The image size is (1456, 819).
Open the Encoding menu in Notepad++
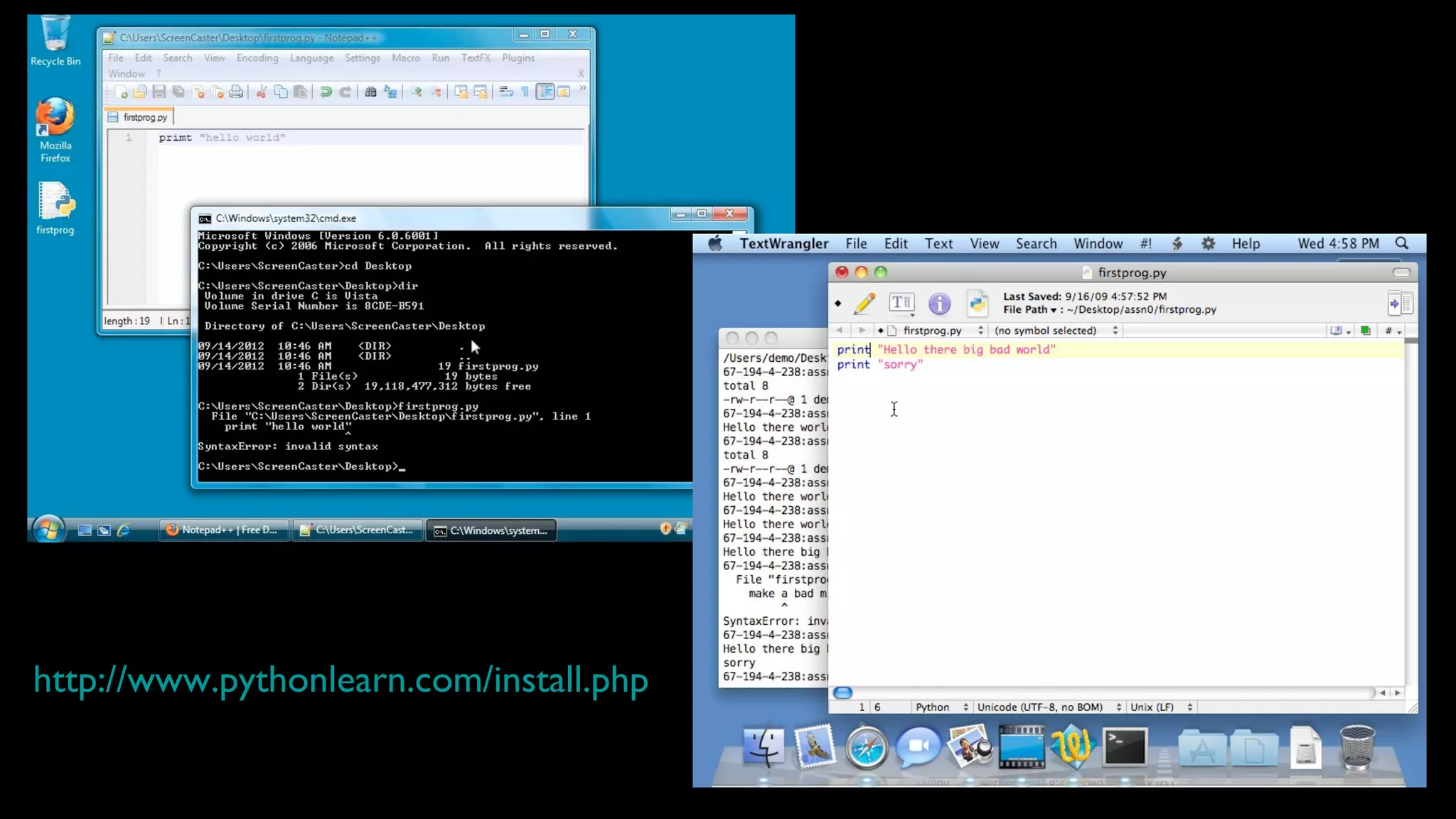257,58
